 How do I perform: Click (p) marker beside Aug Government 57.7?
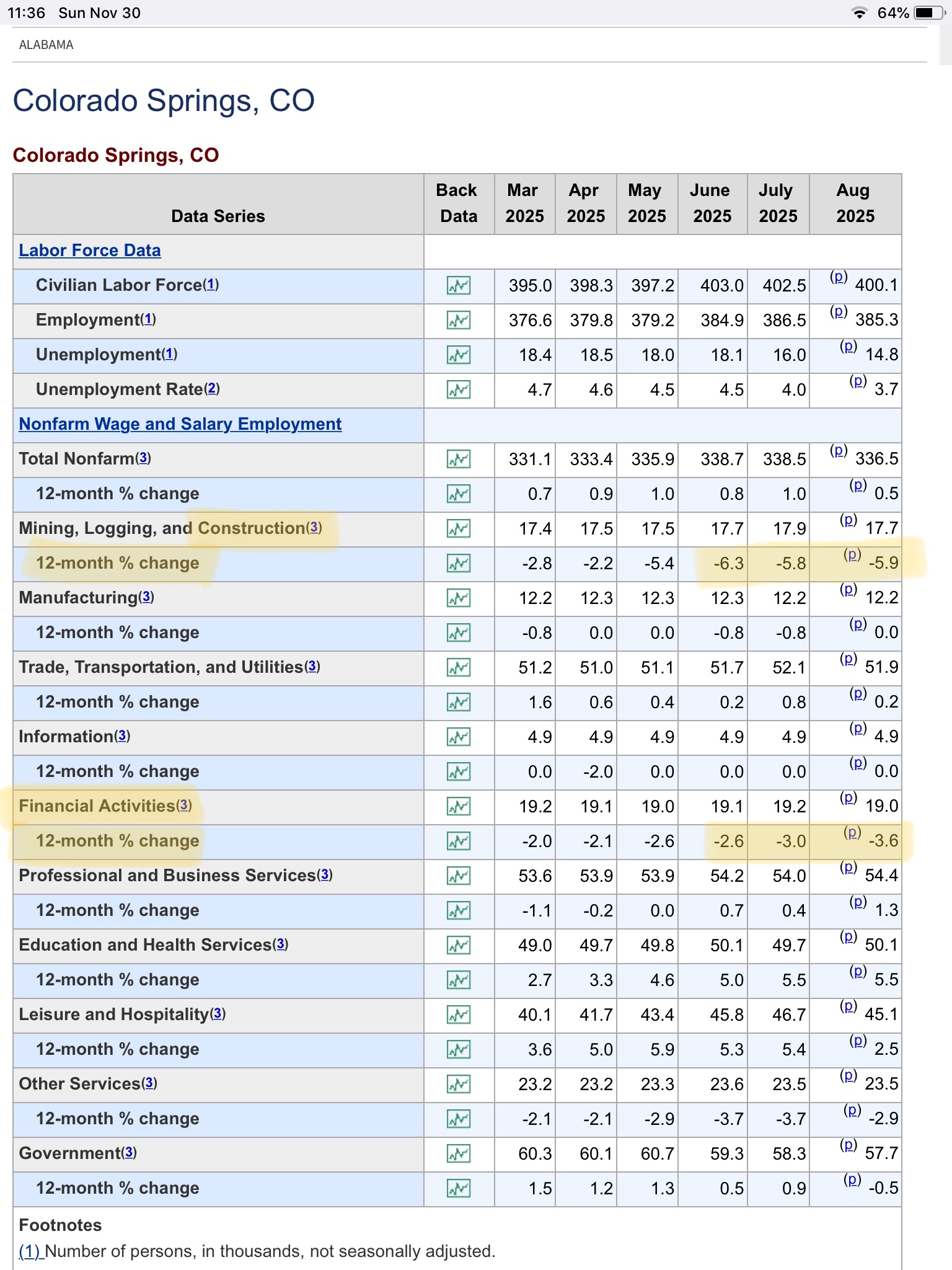tap(848, 1145)
